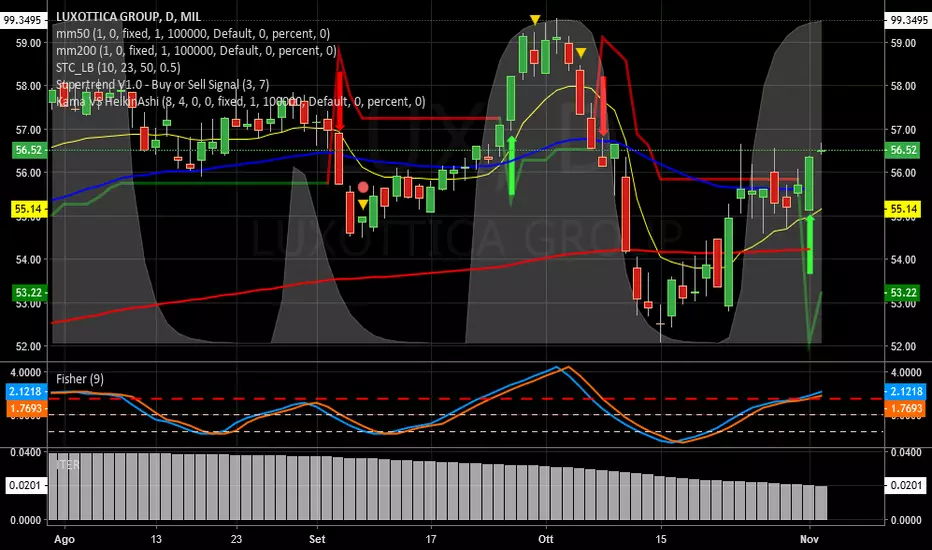The width and height of the screenshot is (932, 550).
Task: Click the 13 date label on the time axis
Action: (156, 539)
